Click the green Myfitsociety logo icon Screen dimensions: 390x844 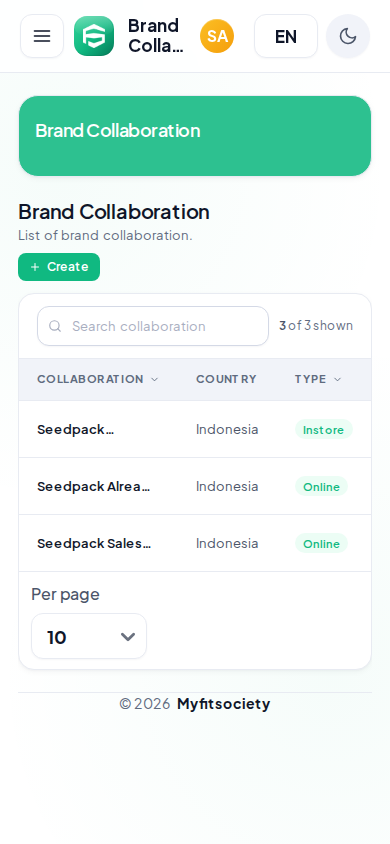(94, 36)
